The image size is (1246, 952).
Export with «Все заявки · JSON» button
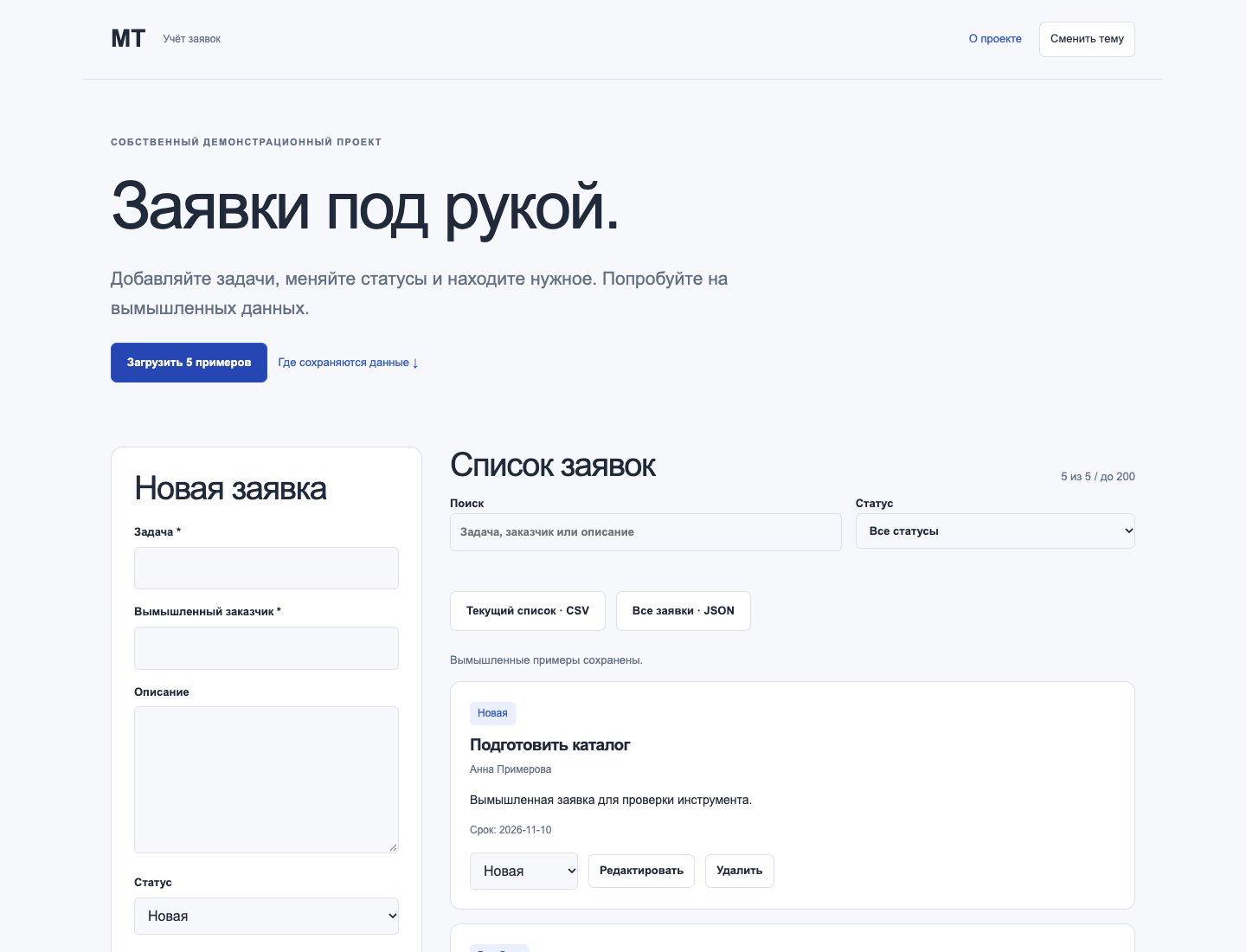tap(684, 611)
